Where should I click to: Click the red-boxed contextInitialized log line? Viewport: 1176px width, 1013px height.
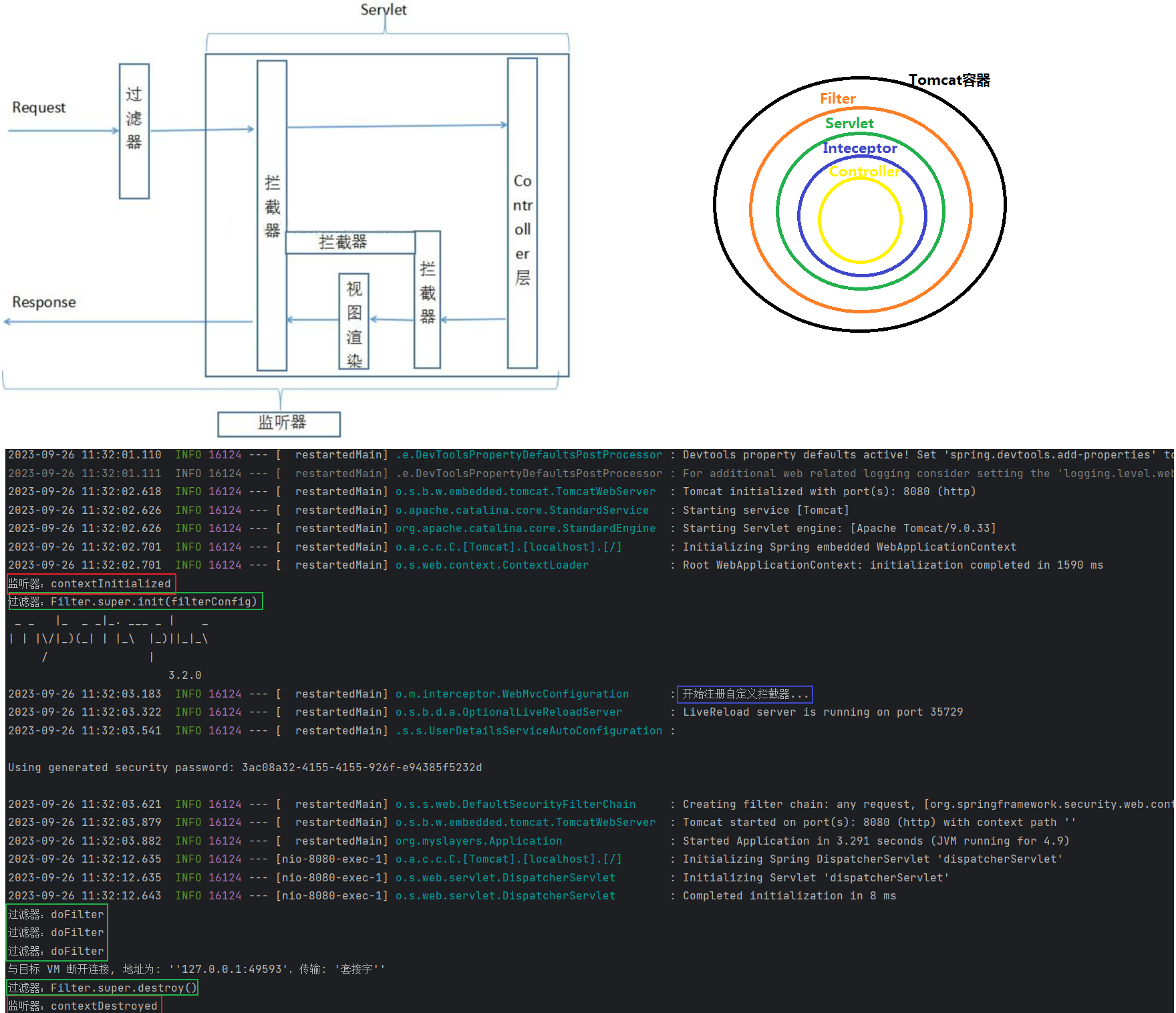92,583
